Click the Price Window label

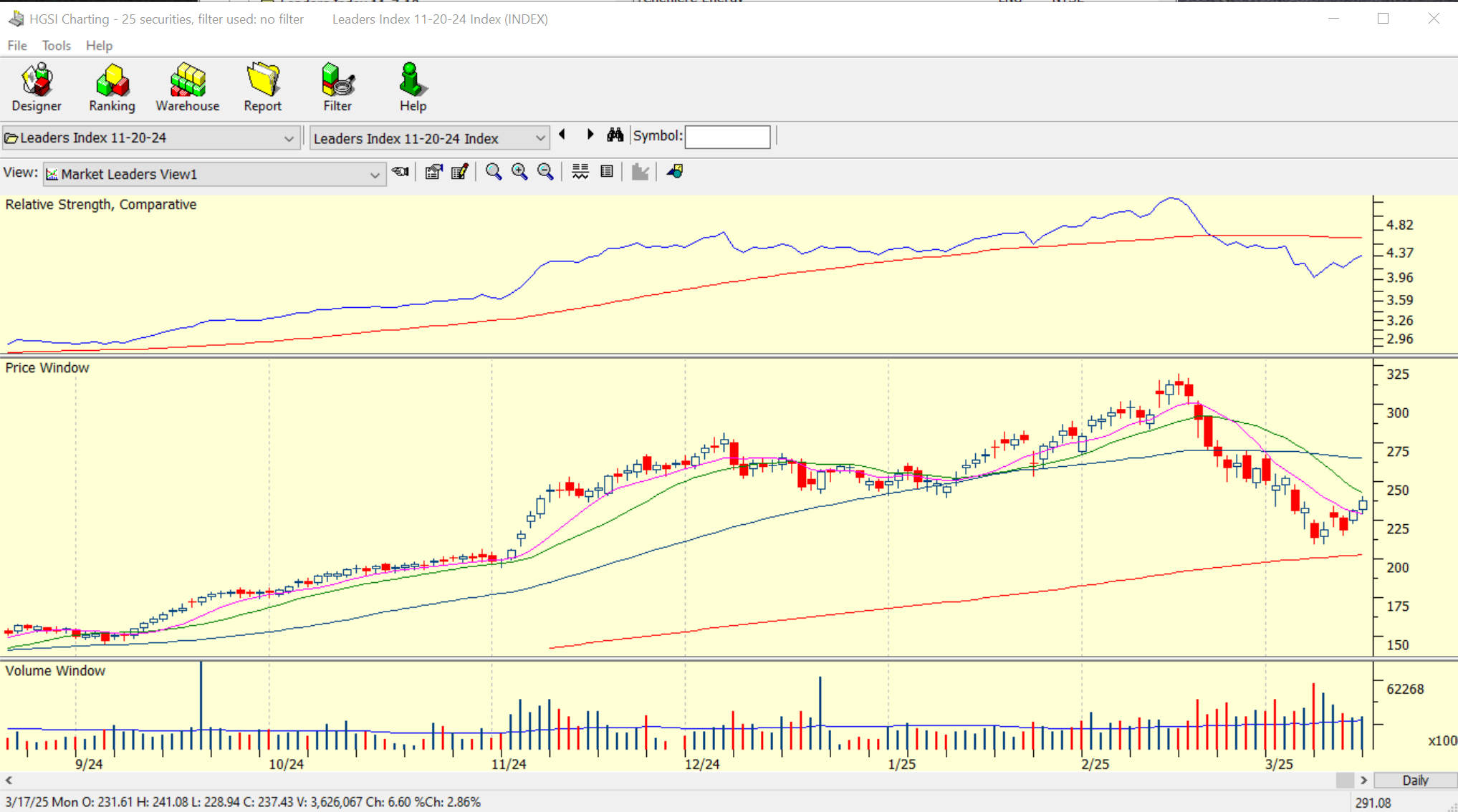coord(47,368)
